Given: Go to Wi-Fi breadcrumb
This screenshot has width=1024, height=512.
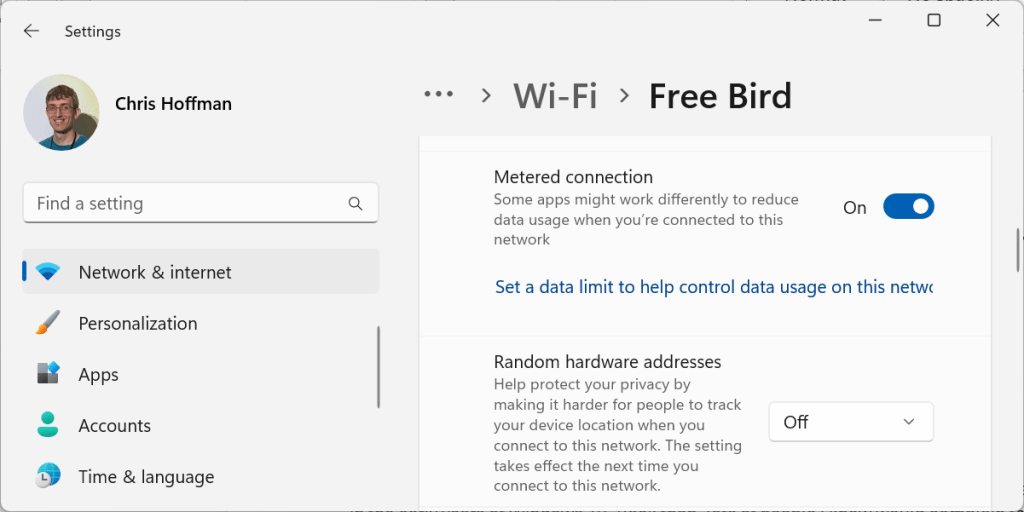Looking at the screenshot, I should pyautogui.click(x=555, y=96).
